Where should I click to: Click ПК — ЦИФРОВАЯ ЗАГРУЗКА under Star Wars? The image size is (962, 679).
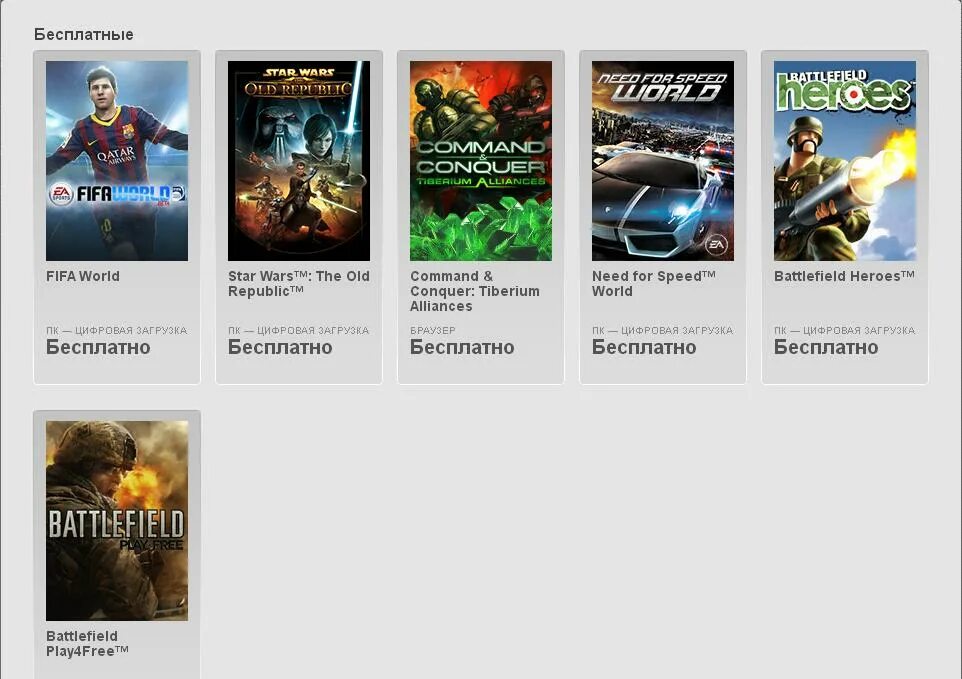(x=299, y=330)
